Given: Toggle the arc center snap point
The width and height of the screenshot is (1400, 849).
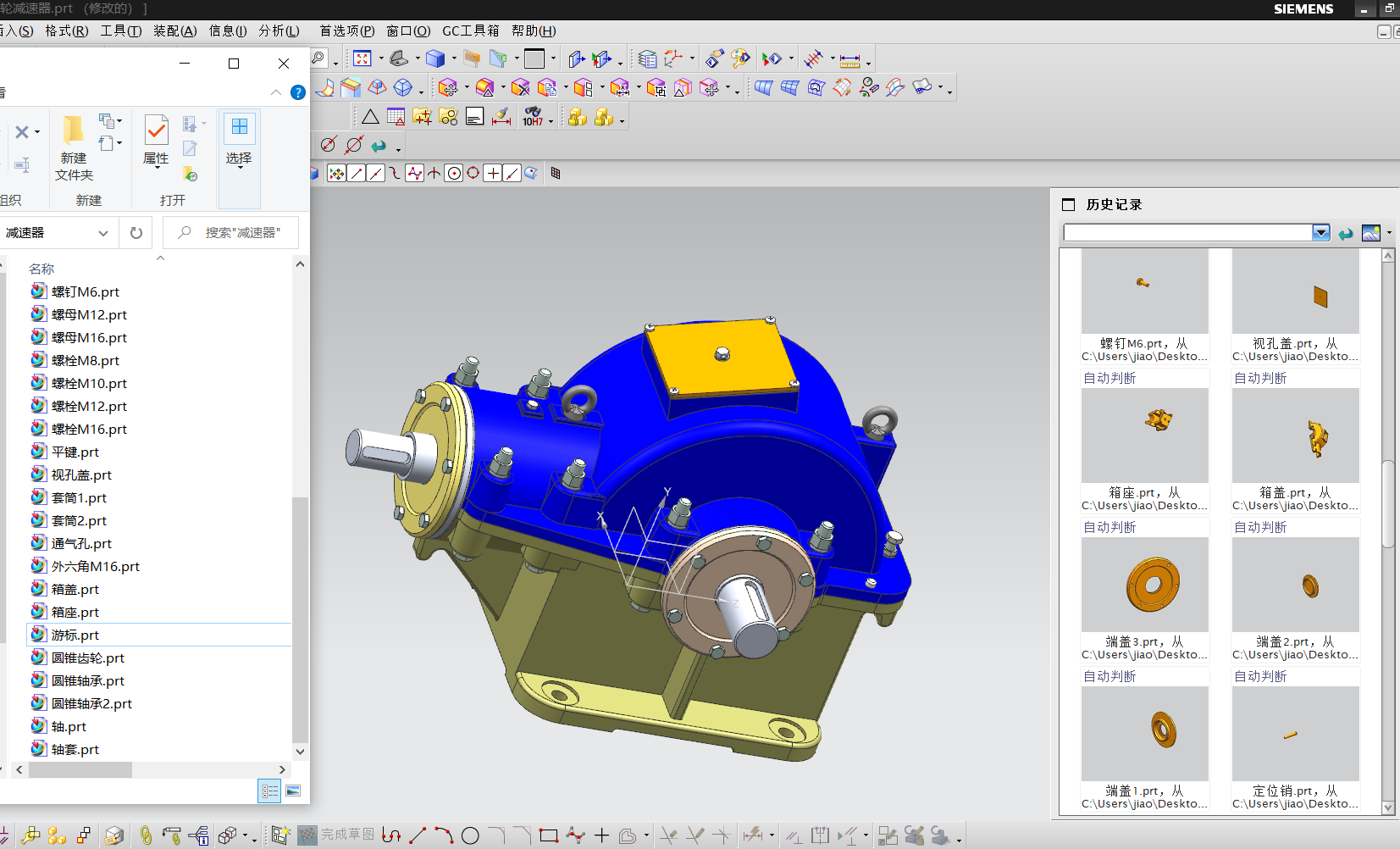Looking at the screenshot, I should (454, 174).
